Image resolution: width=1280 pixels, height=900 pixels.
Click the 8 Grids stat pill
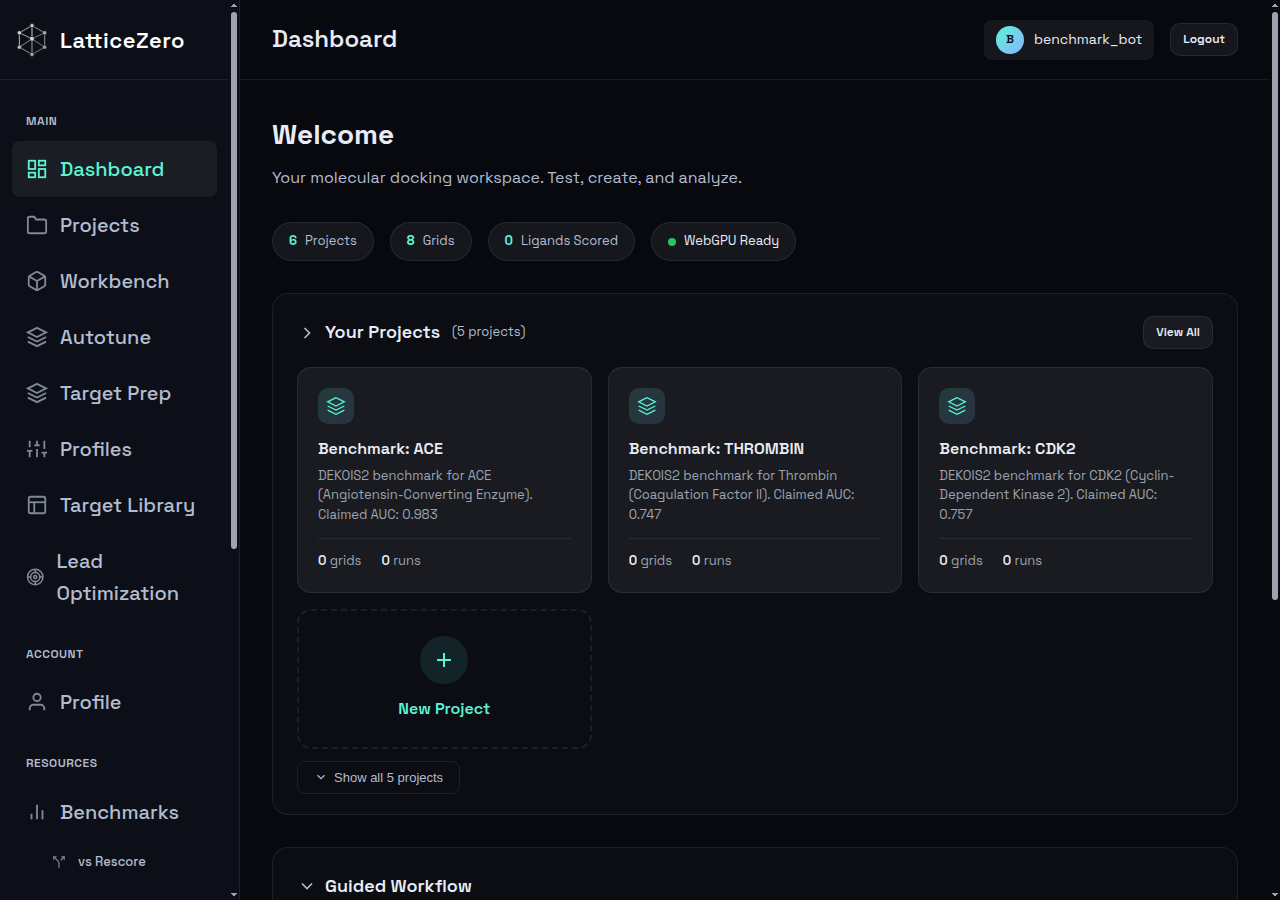[x=430, y=241]
